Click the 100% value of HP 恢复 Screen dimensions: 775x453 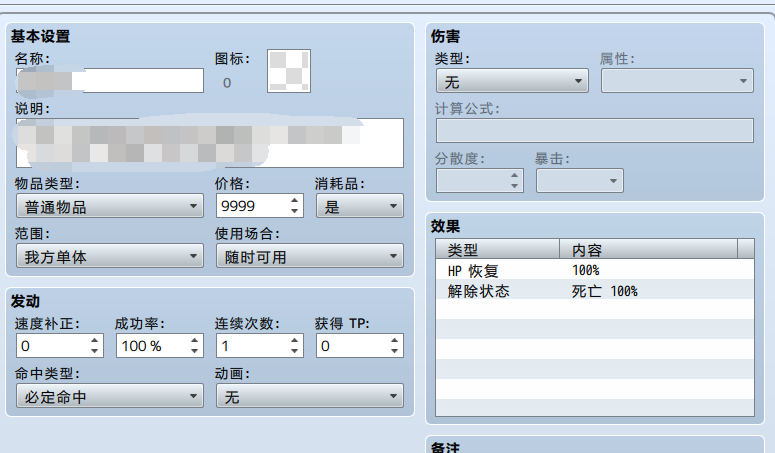586,270
